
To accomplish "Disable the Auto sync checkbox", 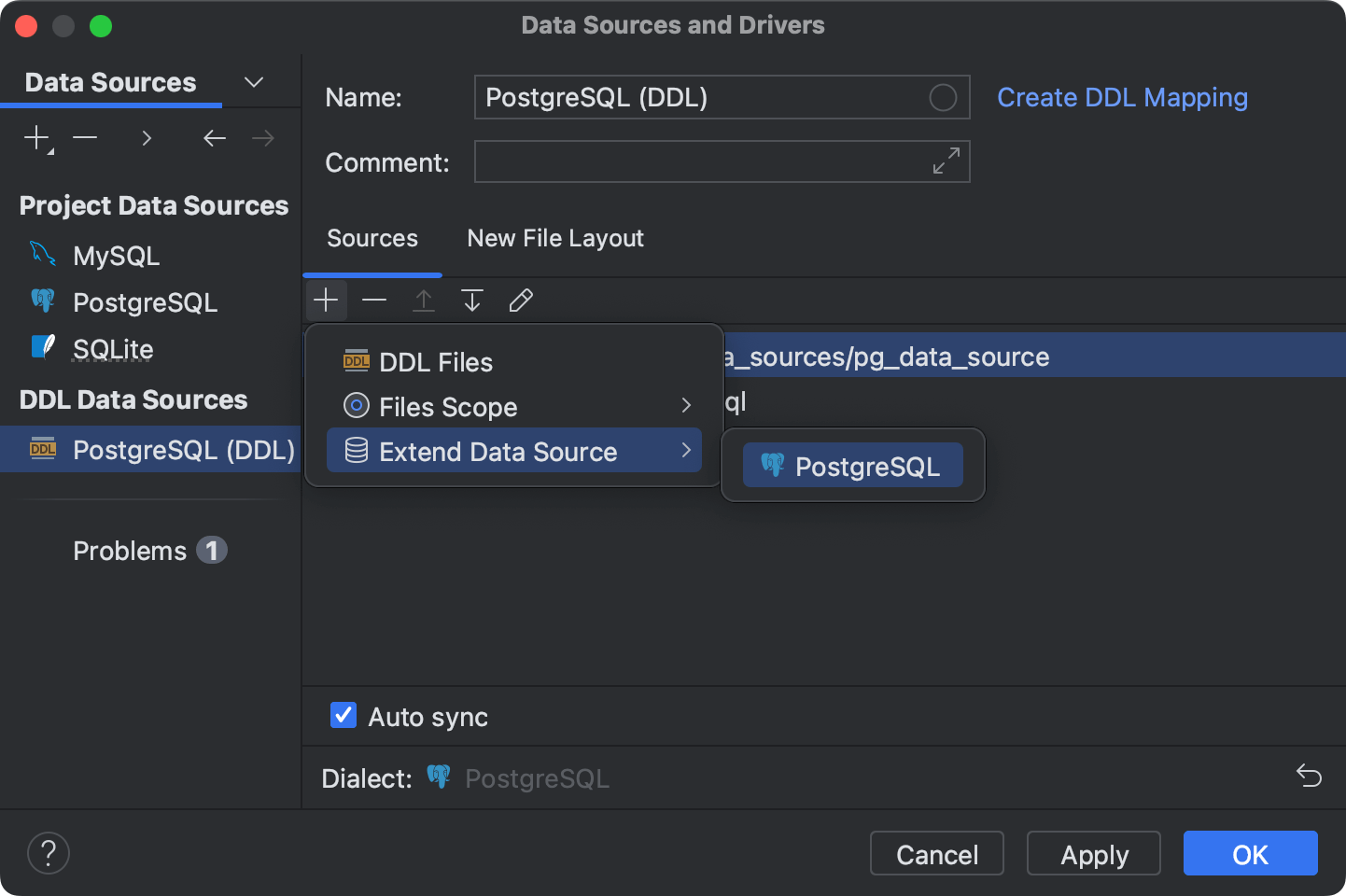I will click(343, 715).
